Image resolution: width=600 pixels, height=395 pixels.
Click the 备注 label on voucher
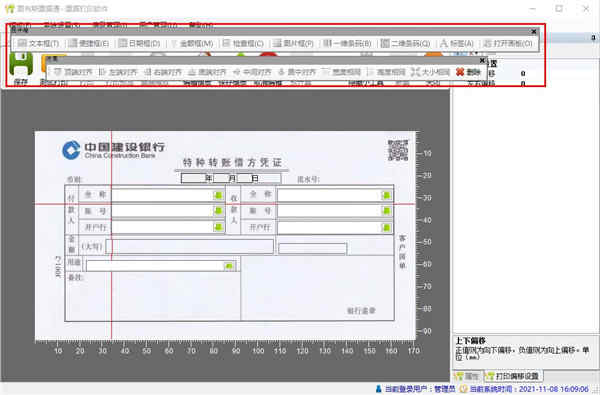76,277
